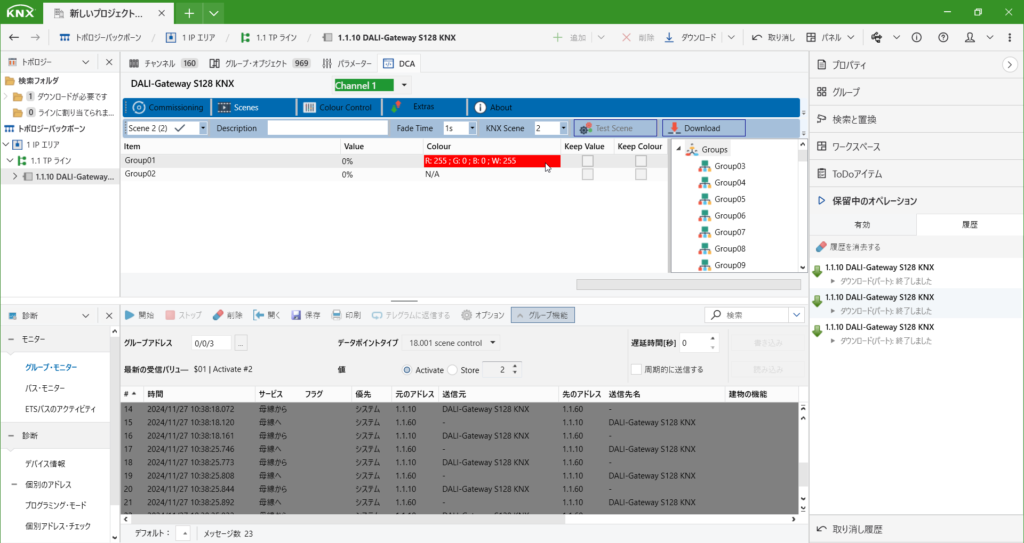Click the 保存 save disk icon
This screenshot has width=1024, height=543.
[296, 315]
